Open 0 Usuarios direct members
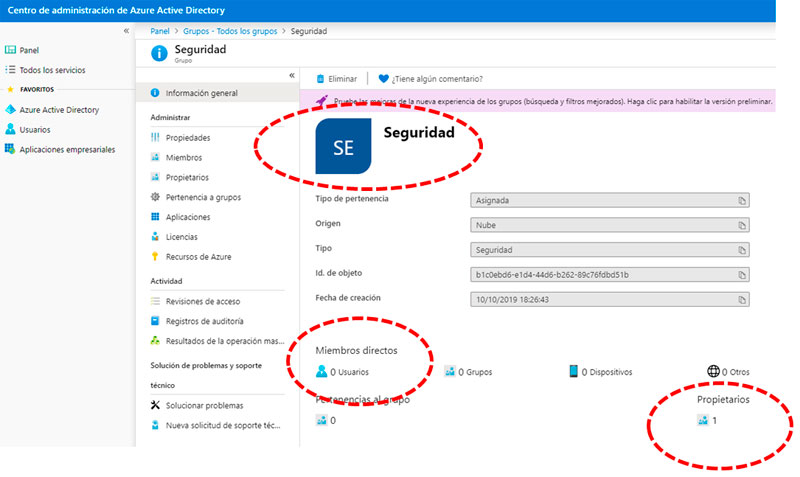Screen dimensions: 800x477 coord(342,371)
